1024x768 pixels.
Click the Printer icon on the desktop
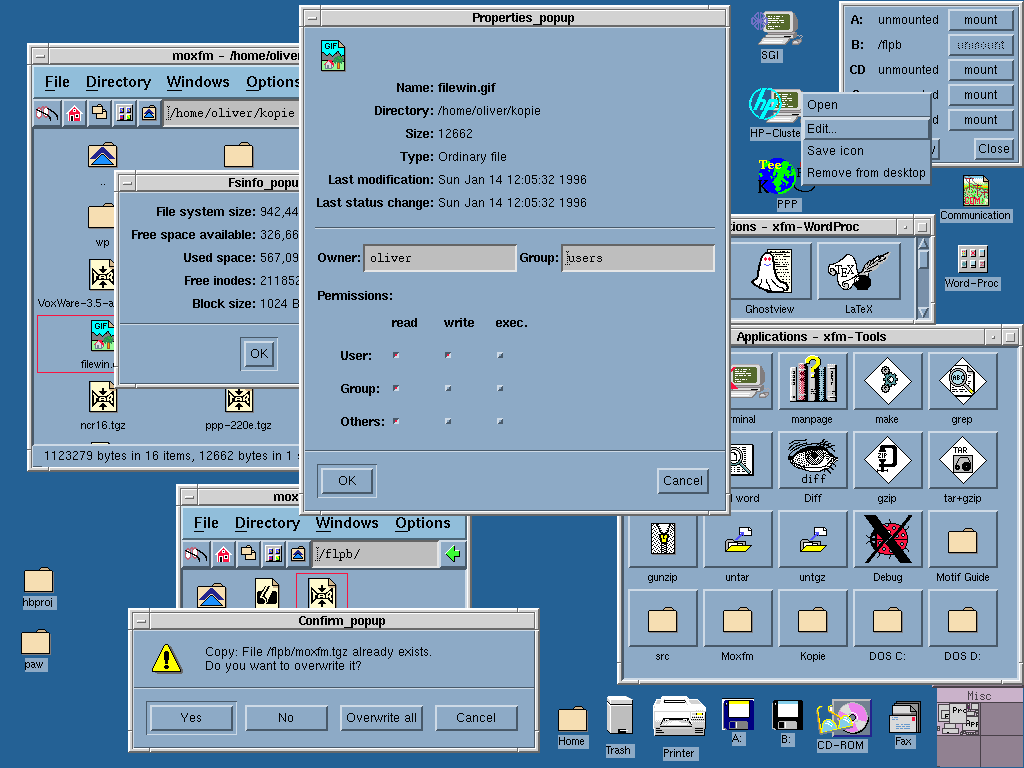679,718
